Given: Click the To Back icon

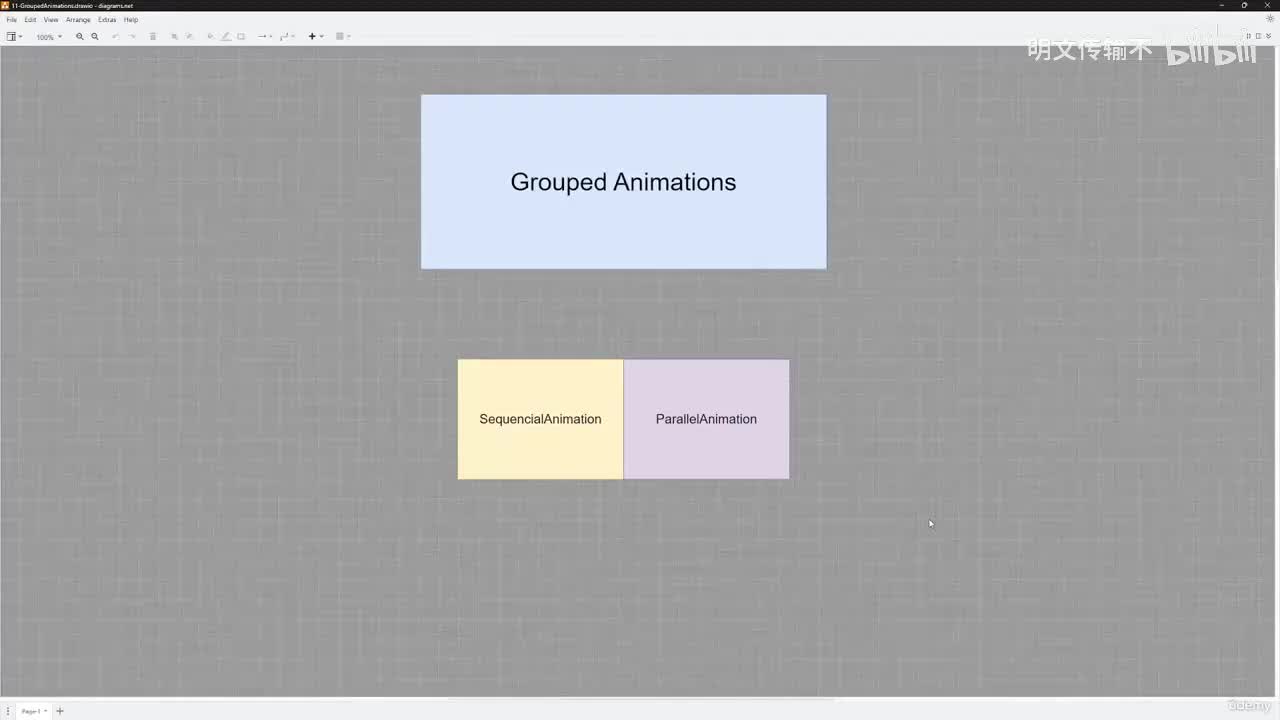Looking at the screenshot, I should click(189, 37).
